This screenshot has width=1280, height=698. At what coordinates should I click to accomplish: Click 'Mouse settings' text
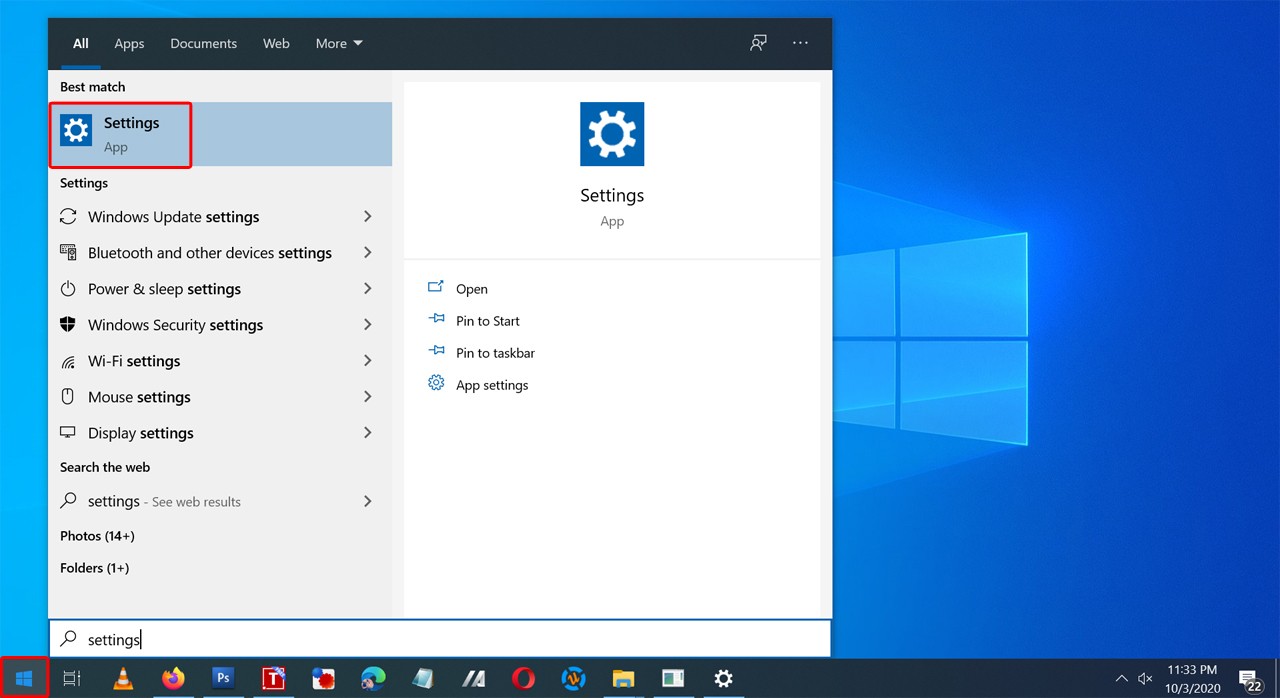(x=139, y=397)
